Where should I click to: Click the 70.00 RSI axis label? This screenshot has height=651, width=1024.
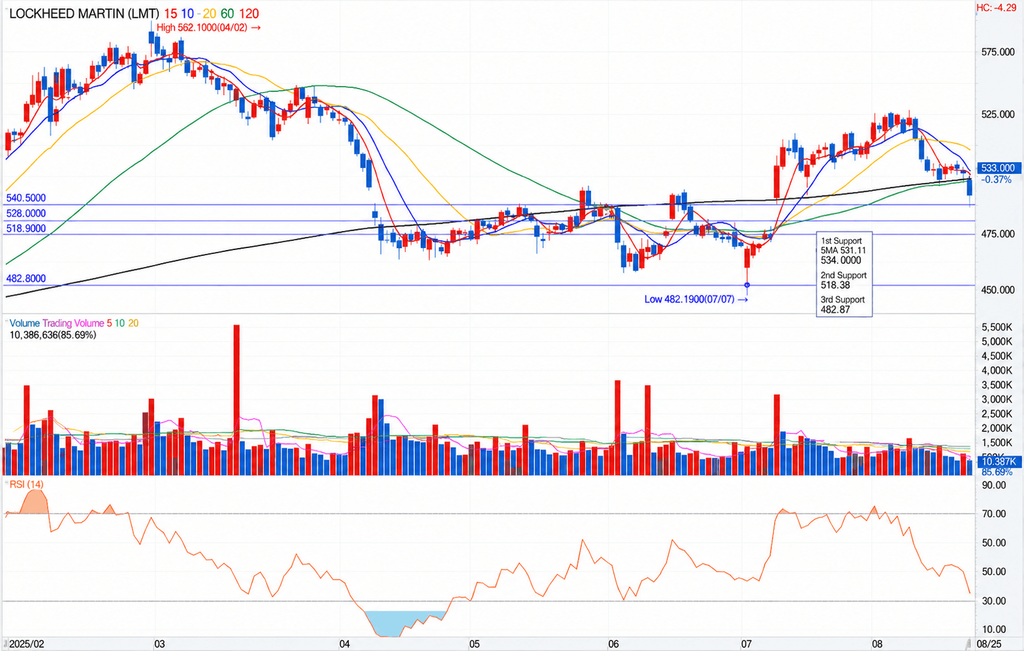point(994,514)
